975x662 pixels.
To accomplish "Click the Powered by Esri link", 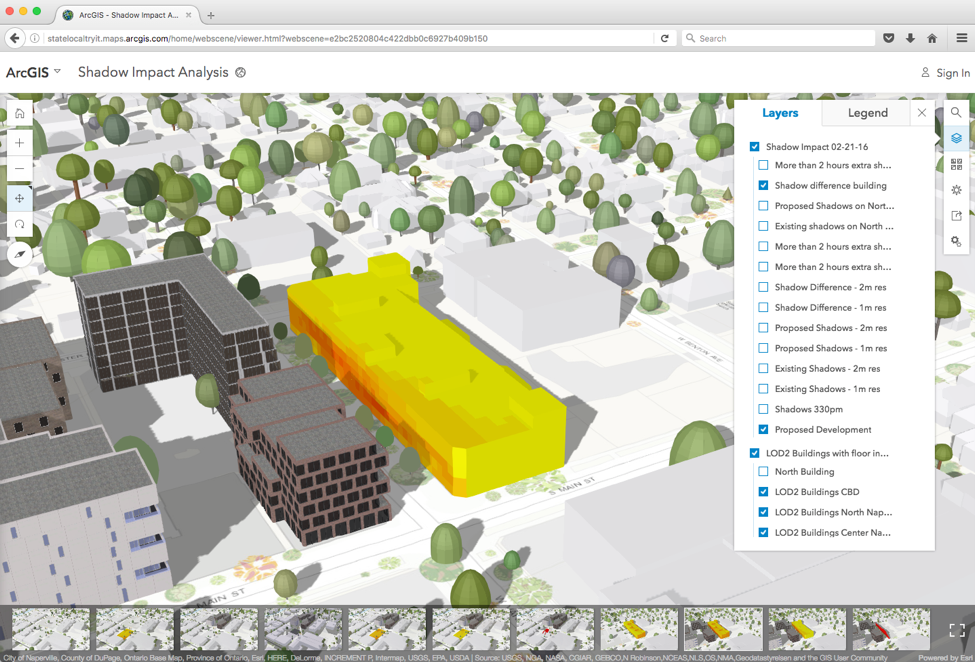I will click(945, 658).
